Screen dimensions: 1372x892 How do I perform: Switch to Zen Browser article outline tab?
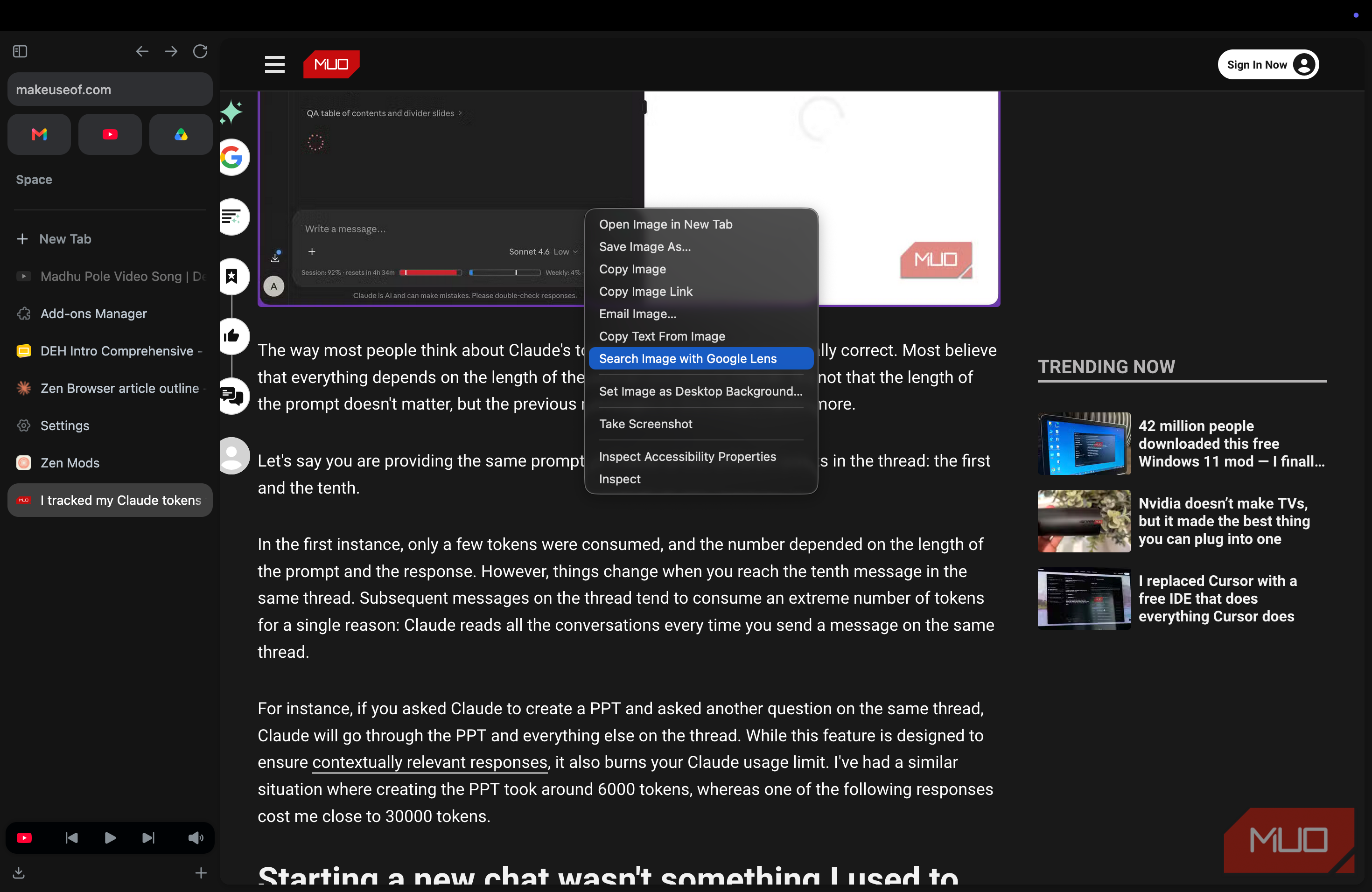[x=110, y=388]
